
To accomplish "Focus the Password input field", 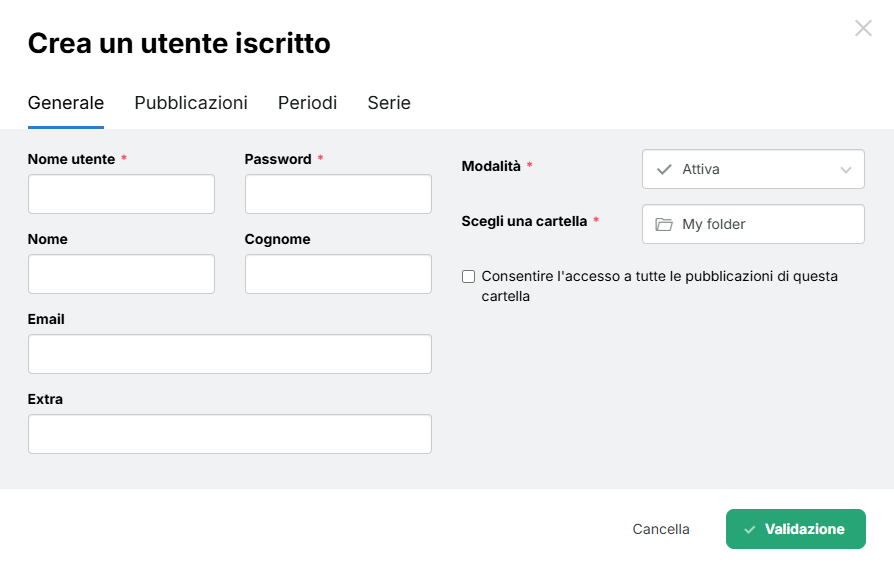I will point(338,194).
